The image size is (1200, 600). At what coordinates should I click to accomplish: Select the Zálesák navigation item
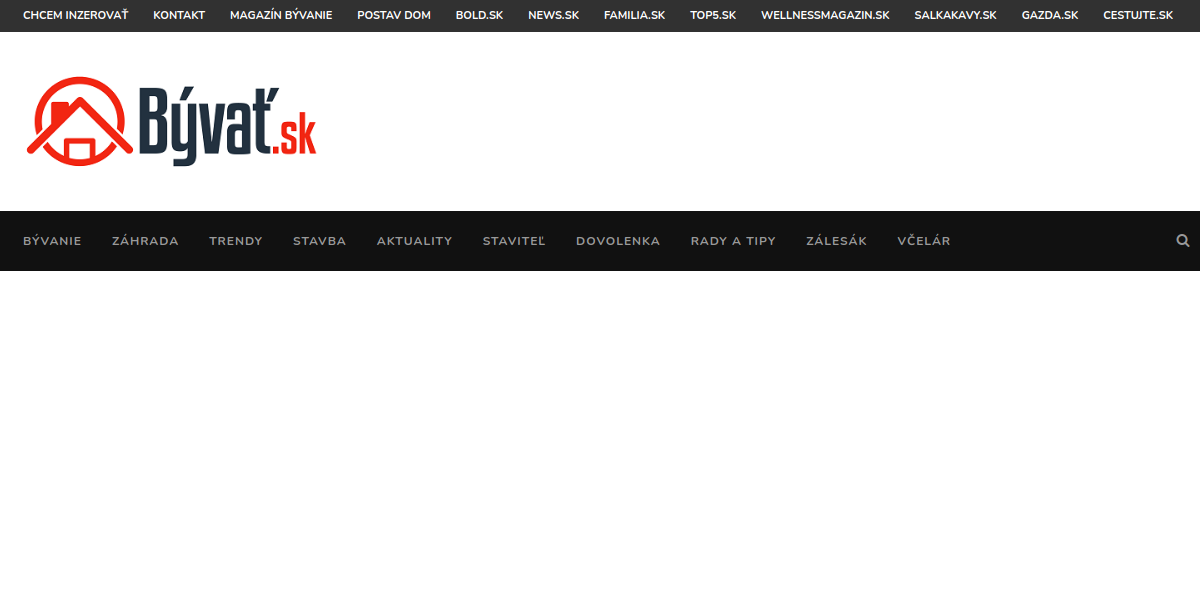(x=836, y=241)
